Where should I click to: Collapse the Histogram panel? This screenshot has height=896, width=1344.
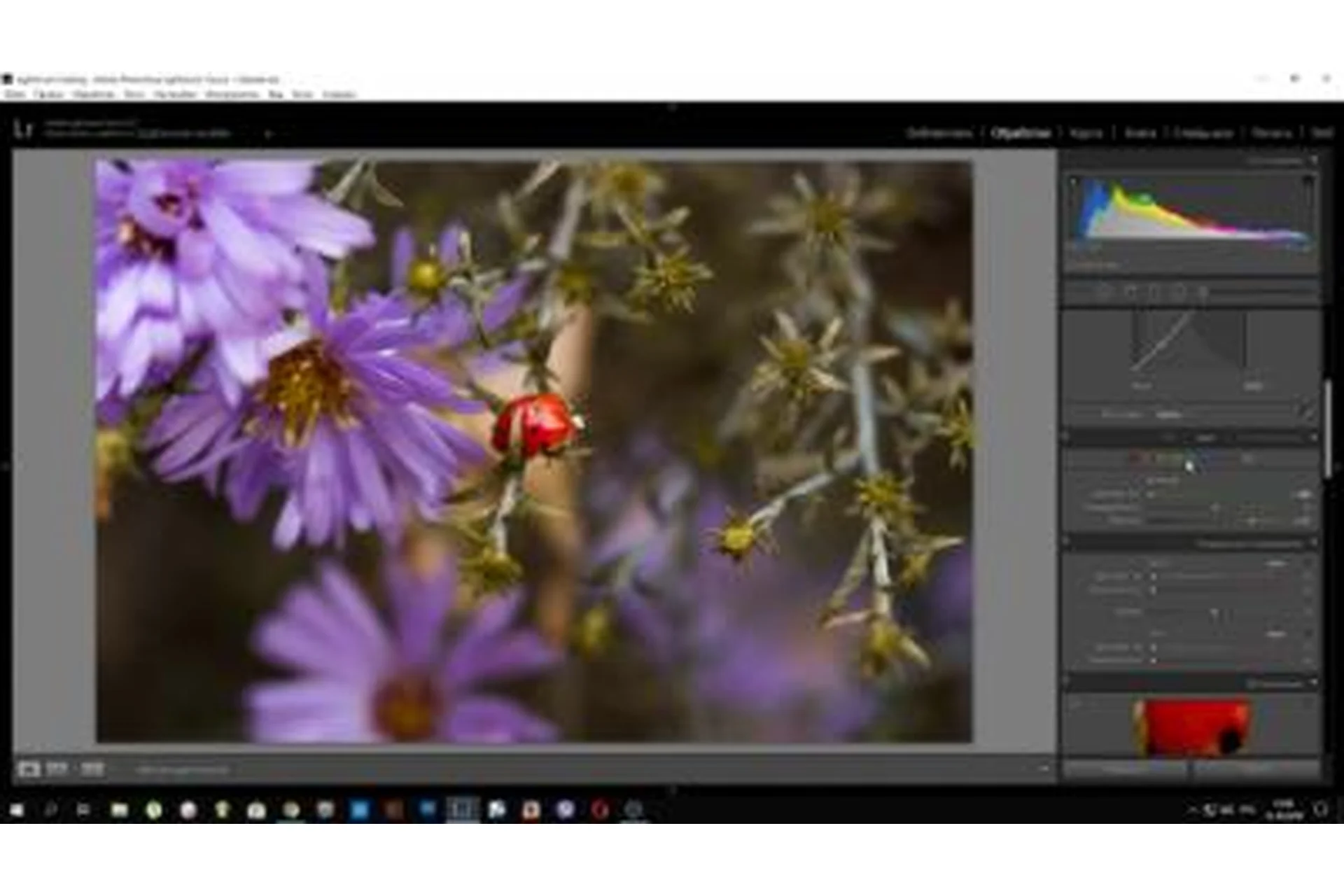click(1314, 160)
